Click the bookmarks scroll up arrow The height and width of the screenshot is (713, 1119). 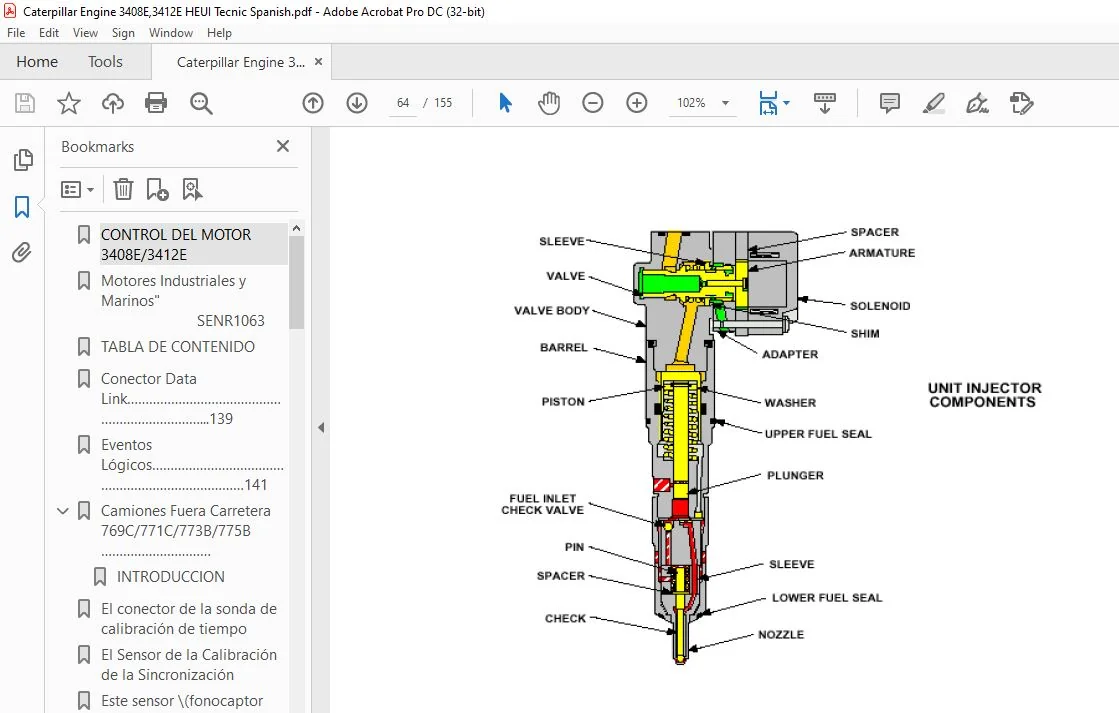297,228
